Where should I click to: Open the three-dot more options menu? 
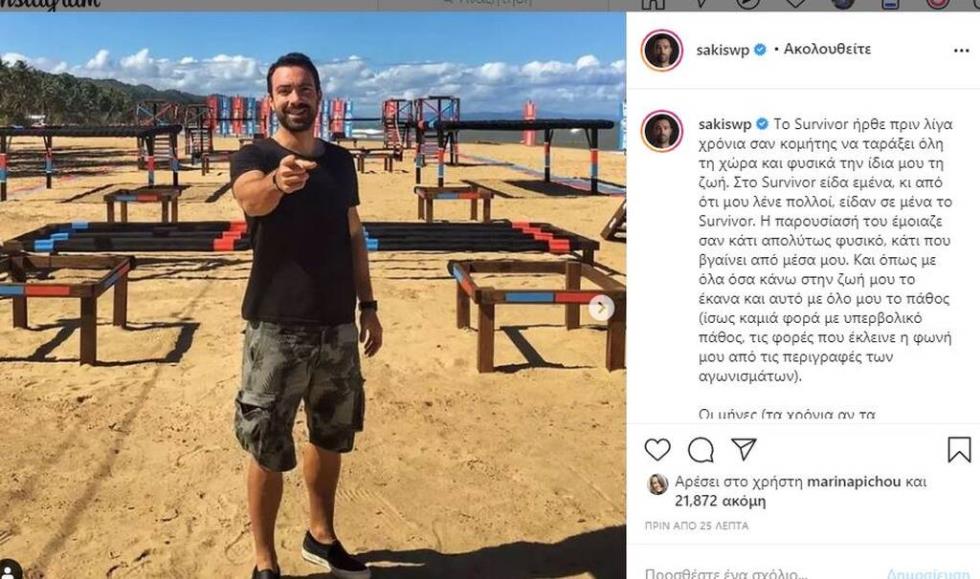point(961,51)
